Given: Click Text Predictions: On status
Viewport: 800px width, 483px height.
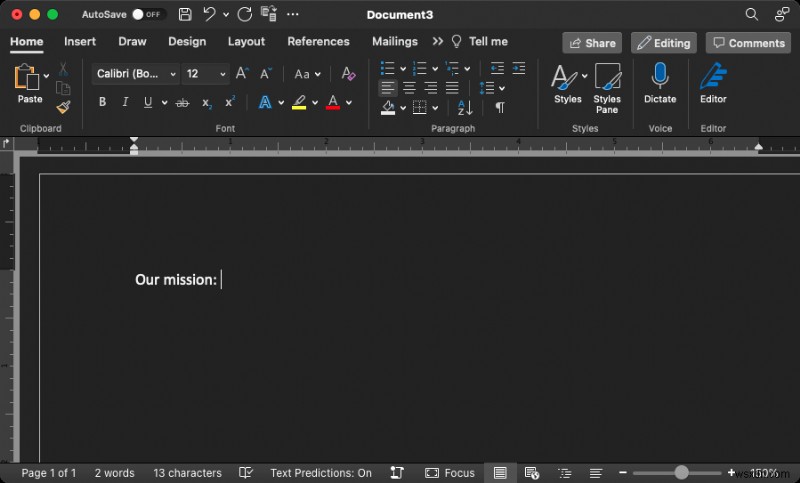Looking at the screenshot, I should (321, 473).
